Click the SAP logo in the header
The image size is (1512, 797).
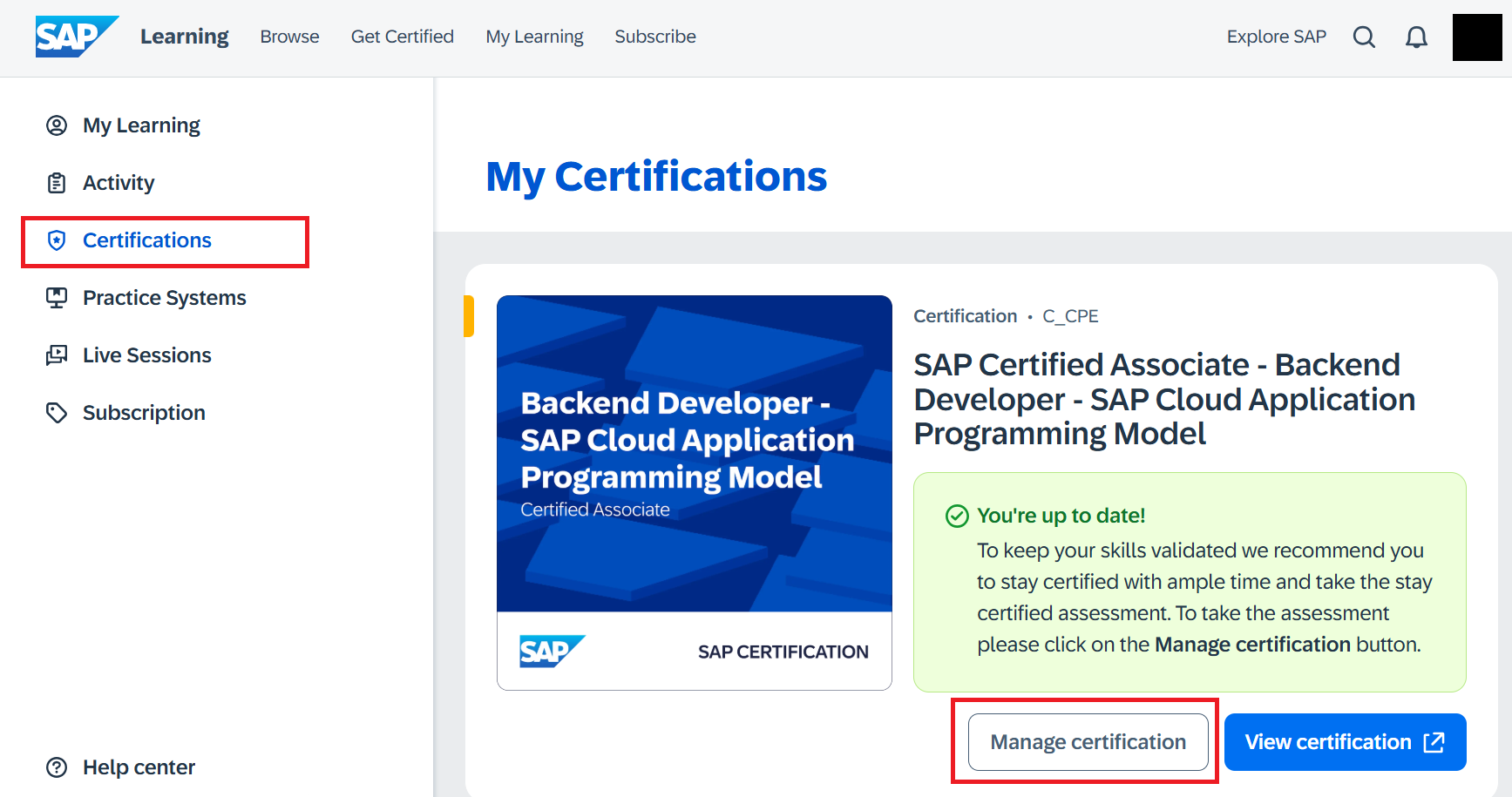77,37
